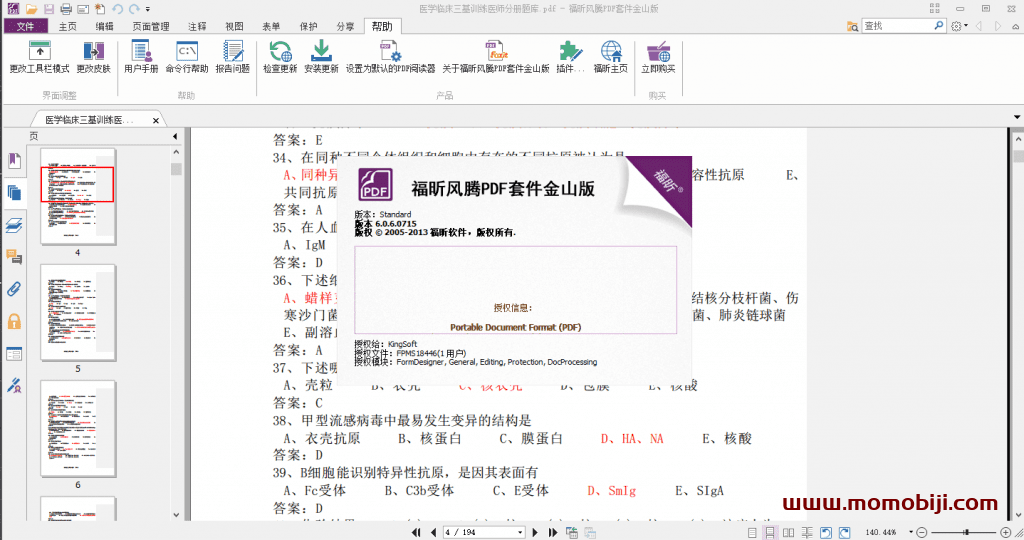Switch to the 页面管理 ribbon tab
The width and height of the screenshot is (1024, 540).
coord(151,26)
